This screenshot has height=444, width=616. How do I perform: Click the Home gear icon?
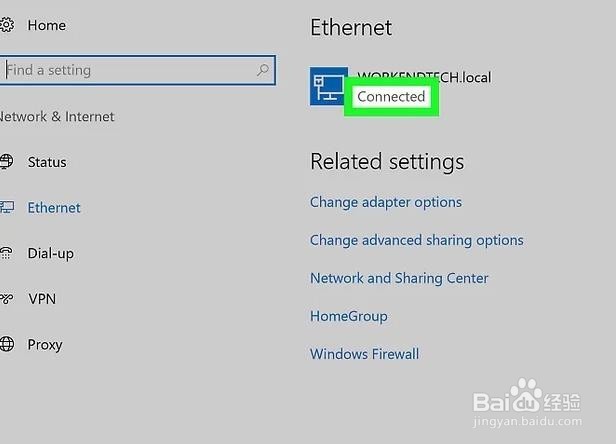point(7,25)
